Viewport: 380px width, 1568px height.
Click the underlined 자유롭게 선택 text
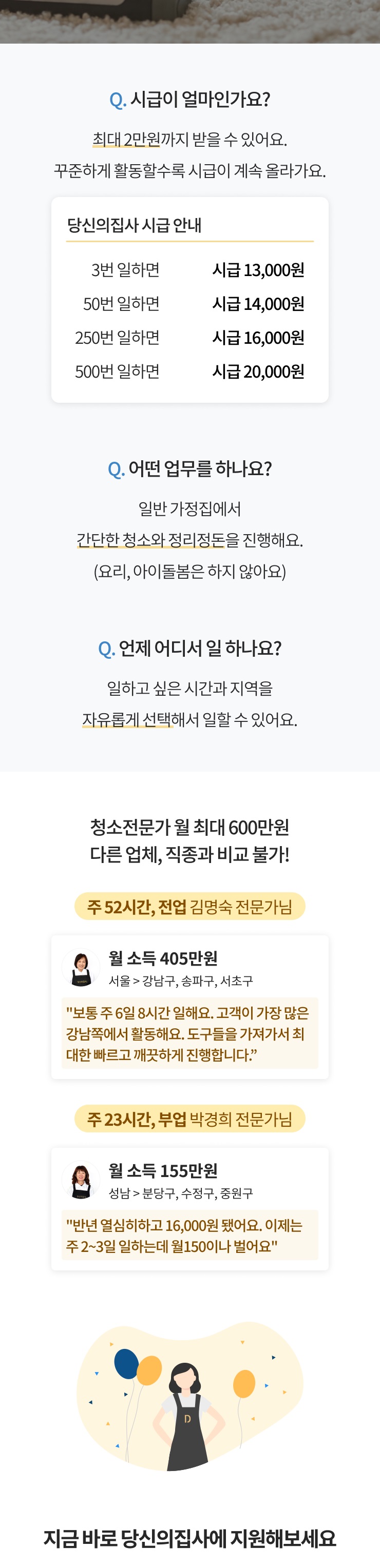tap(127, 720)
